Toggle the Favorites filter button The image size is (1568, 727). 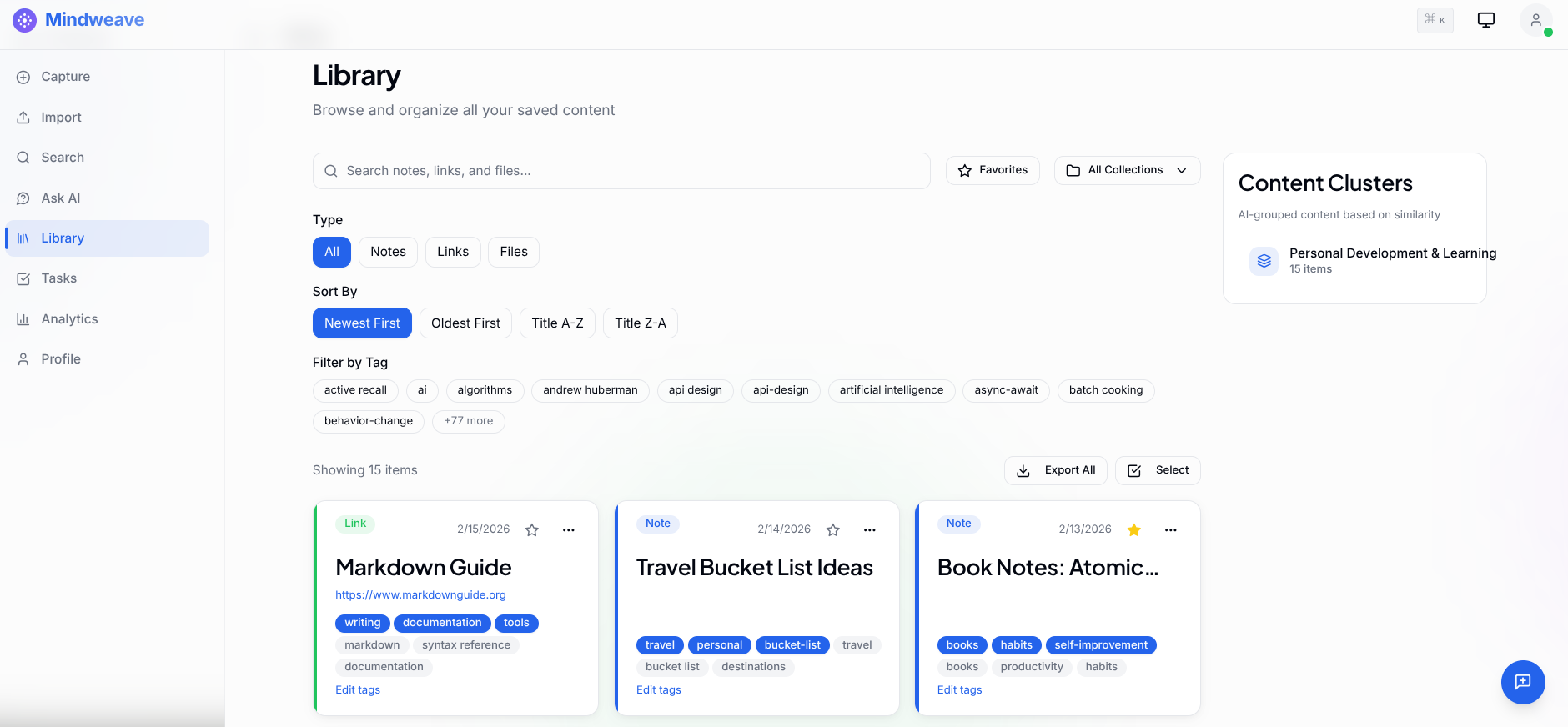(993, 170)
